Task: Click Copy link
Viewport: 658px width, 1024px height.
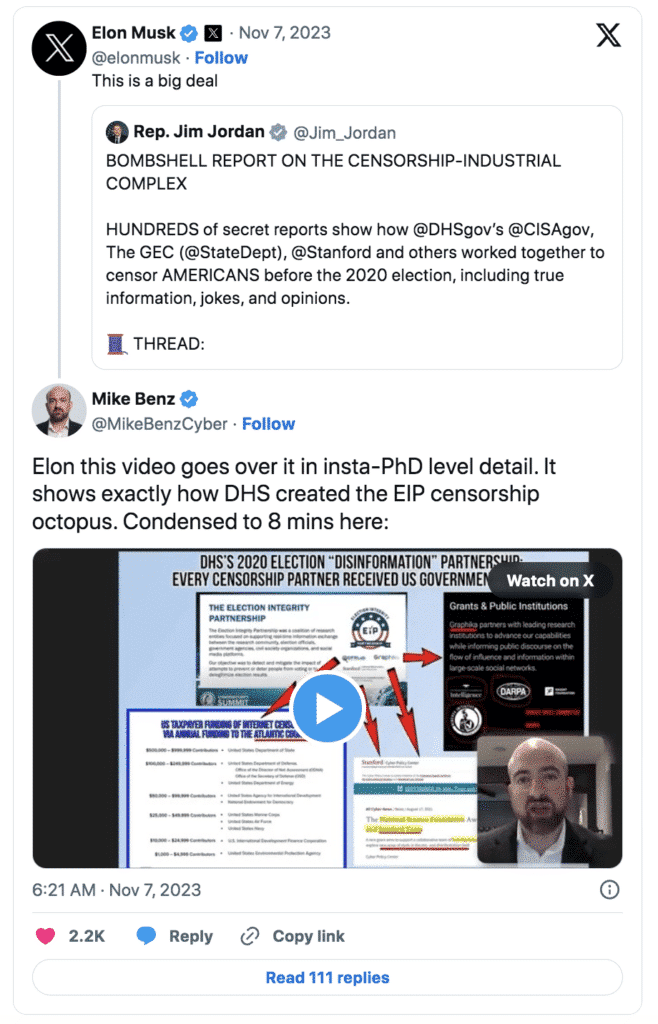Action: click(x=292, y=936)
